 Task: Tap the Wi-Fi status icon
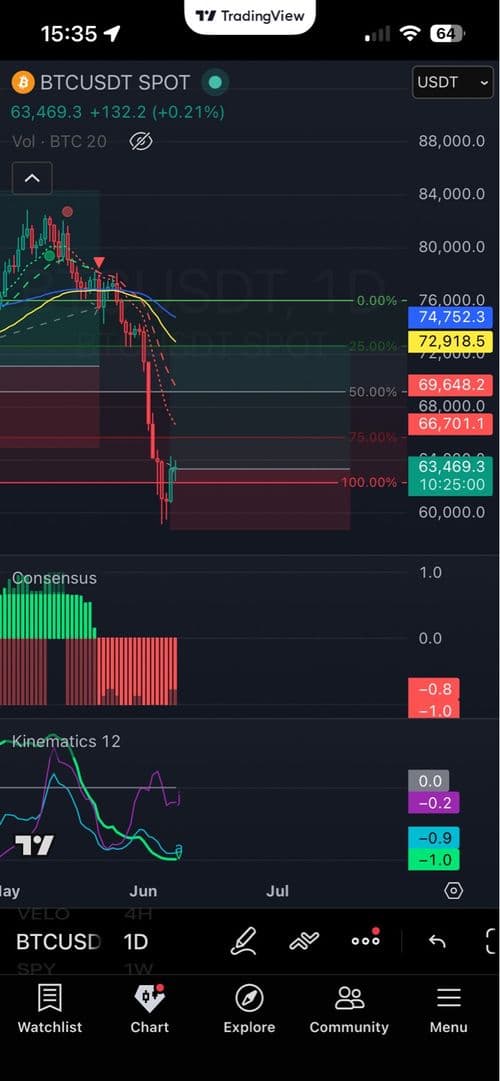click(410, 34)
